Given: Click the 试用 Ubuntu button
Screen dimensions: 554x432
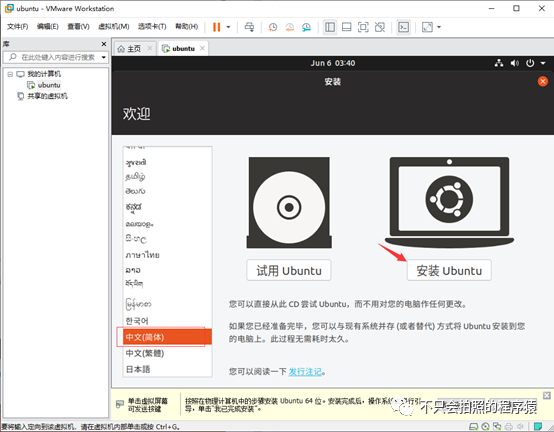Looking at the screenshot, I should pos(289,271).
